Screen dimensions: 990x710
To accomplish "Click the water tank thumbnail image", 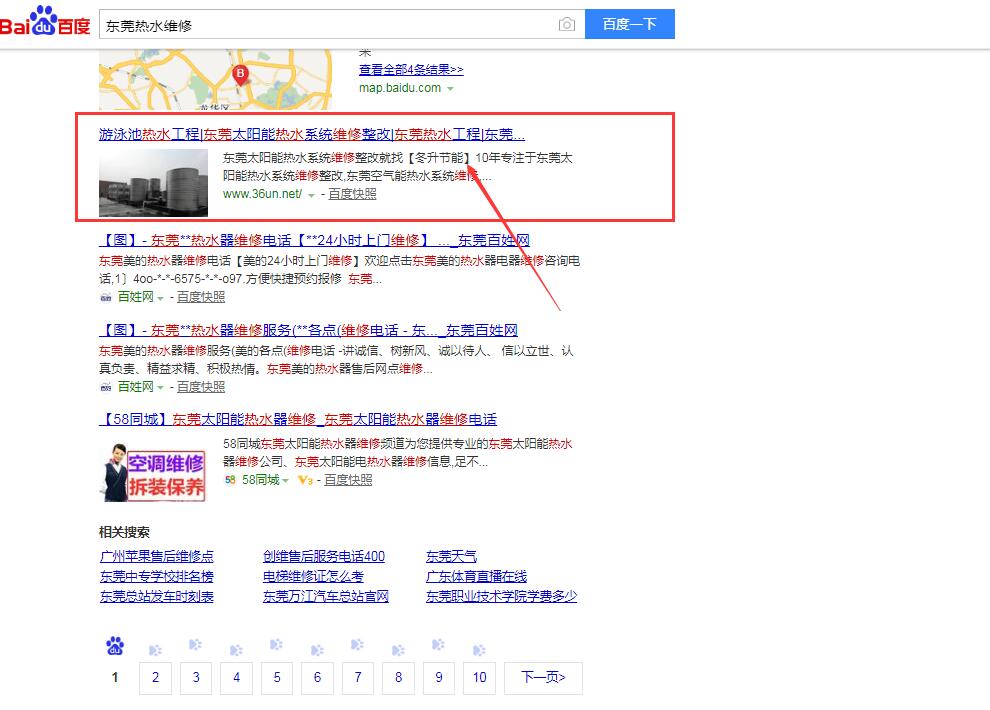I will click(153, 183).
